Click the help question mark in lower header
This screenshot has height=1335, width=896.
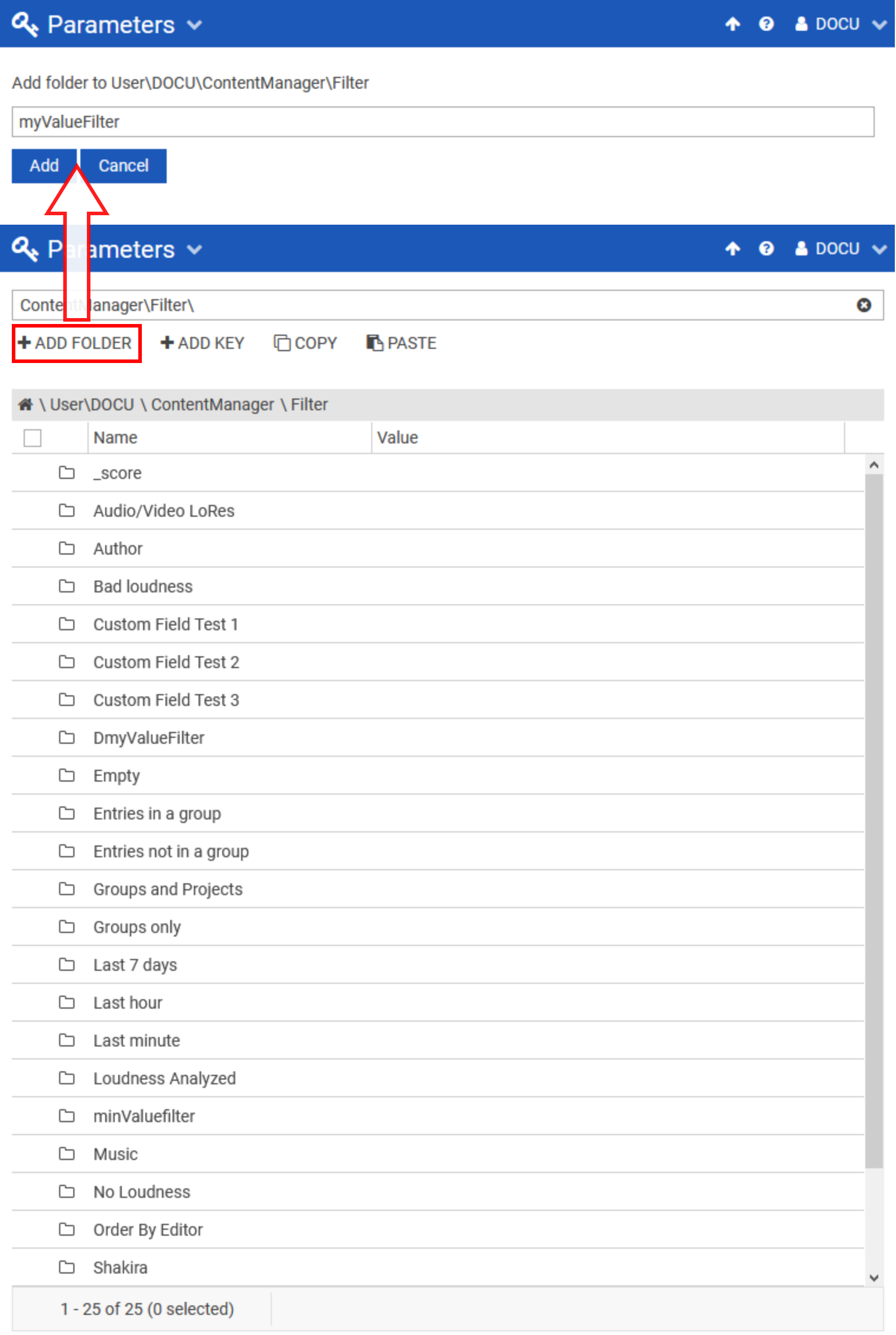(x=766, y=249)
